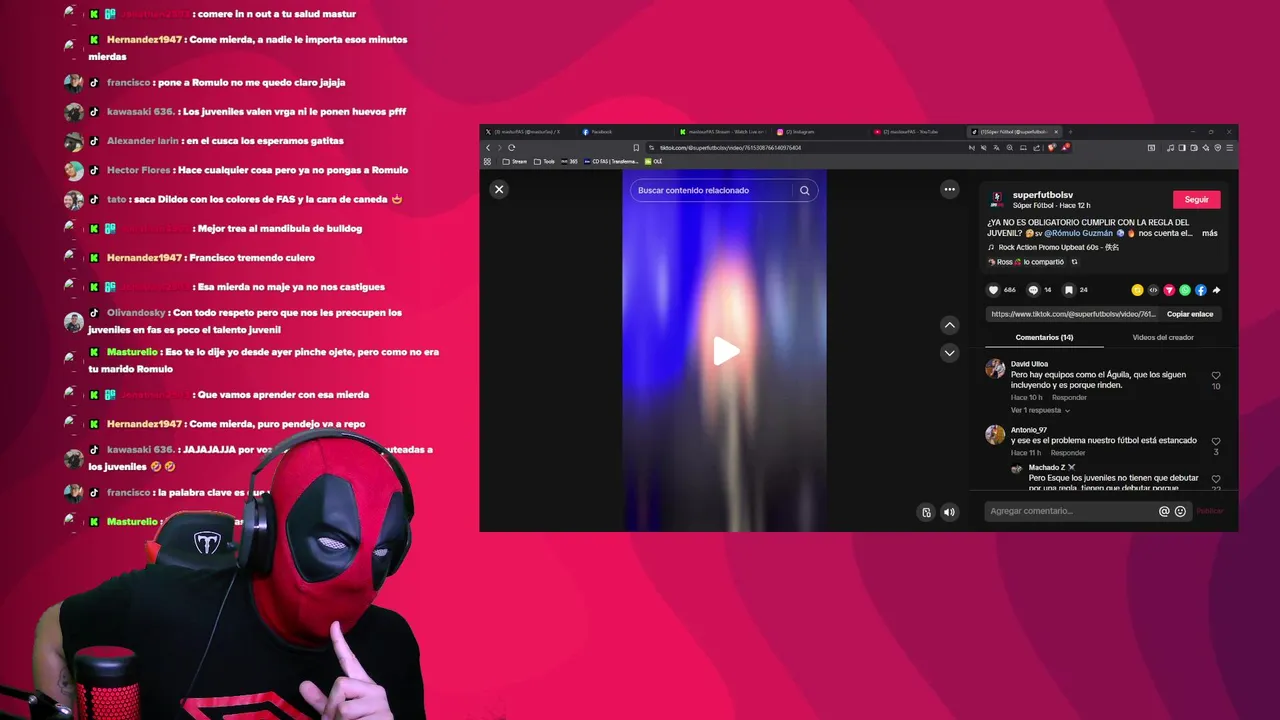The height and width of the screenshot is (720, 1280).
Task: Share video to Facebook
Action: click(x=1201, y=290)
